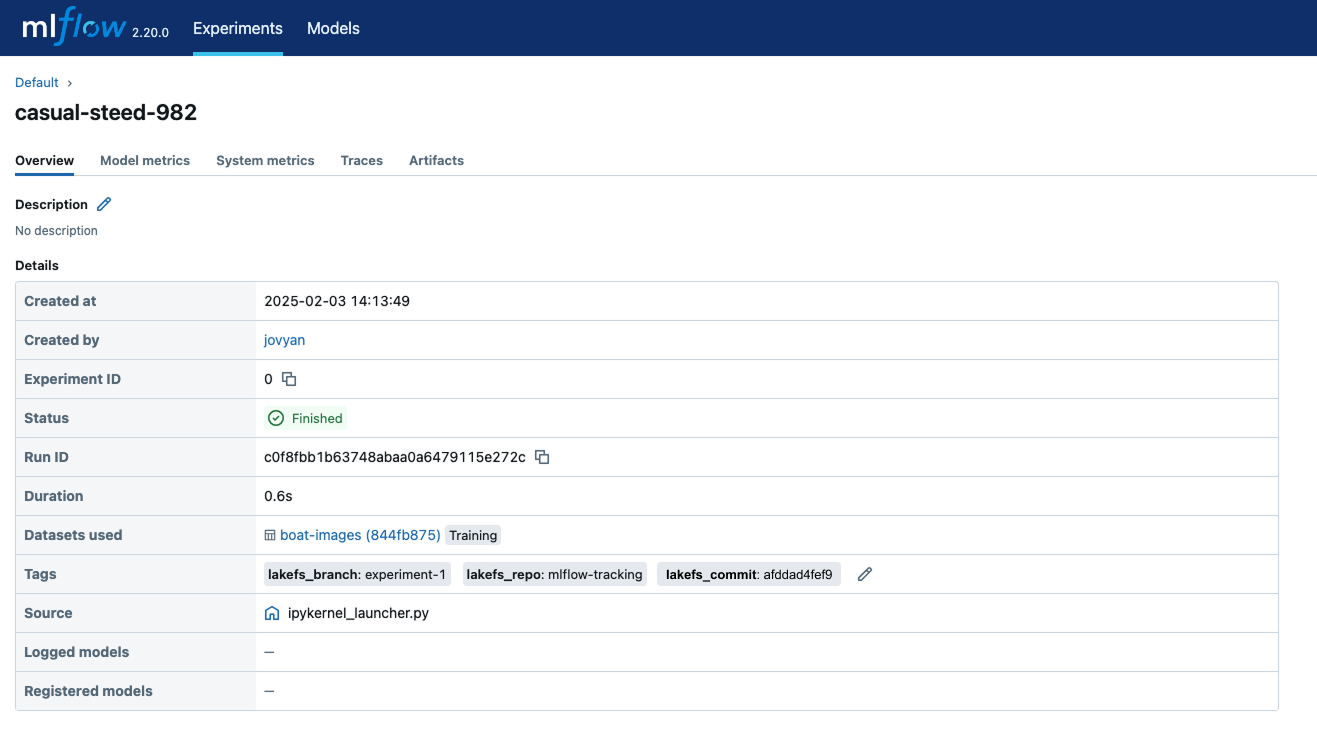Click the MLflow logo
This screenshot has height=734, width=1317.
point(74,28)
